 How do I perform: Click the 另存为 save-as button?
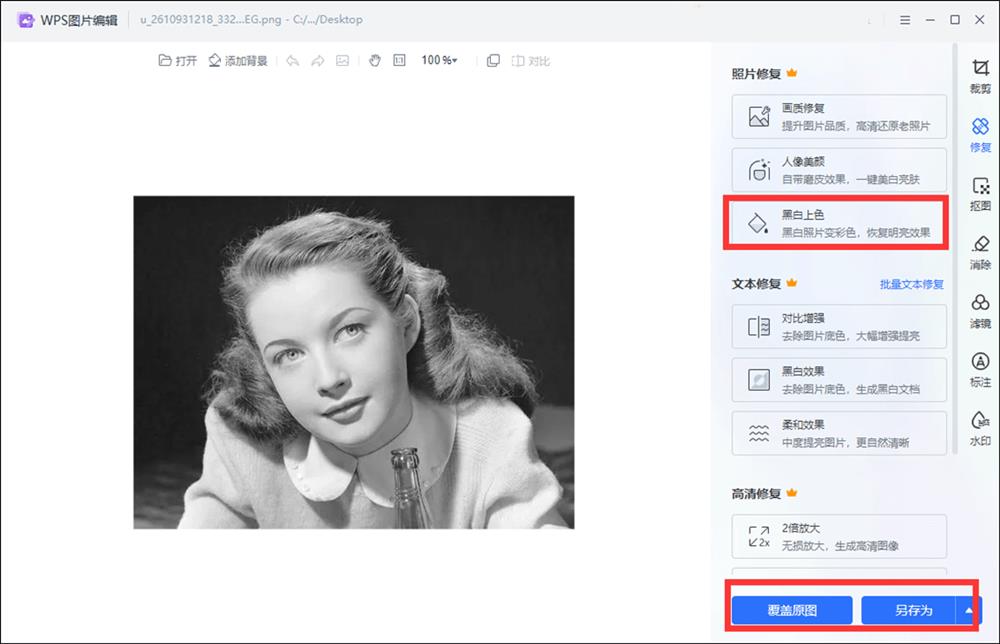(911, 610)
